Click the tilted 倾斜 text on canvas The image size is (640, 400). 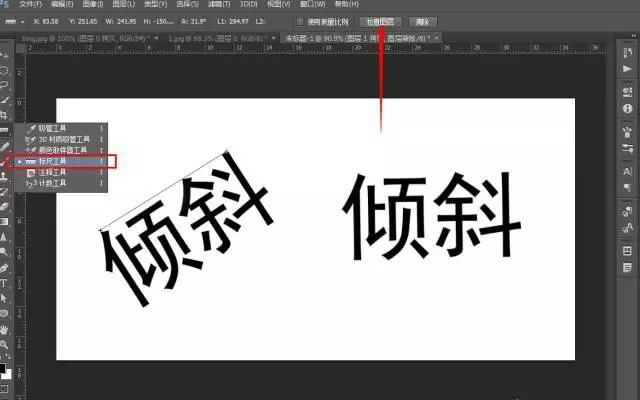187,229
